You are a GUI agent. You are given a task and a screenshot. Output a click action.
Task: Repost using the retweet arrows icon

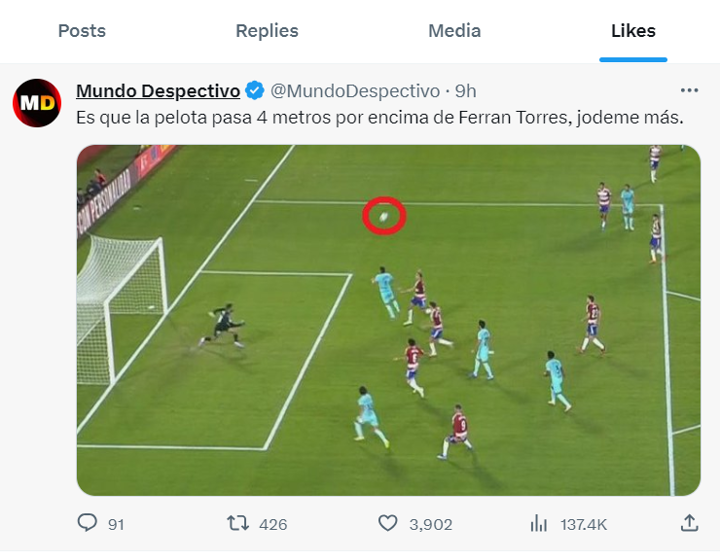tap(237, 523)
